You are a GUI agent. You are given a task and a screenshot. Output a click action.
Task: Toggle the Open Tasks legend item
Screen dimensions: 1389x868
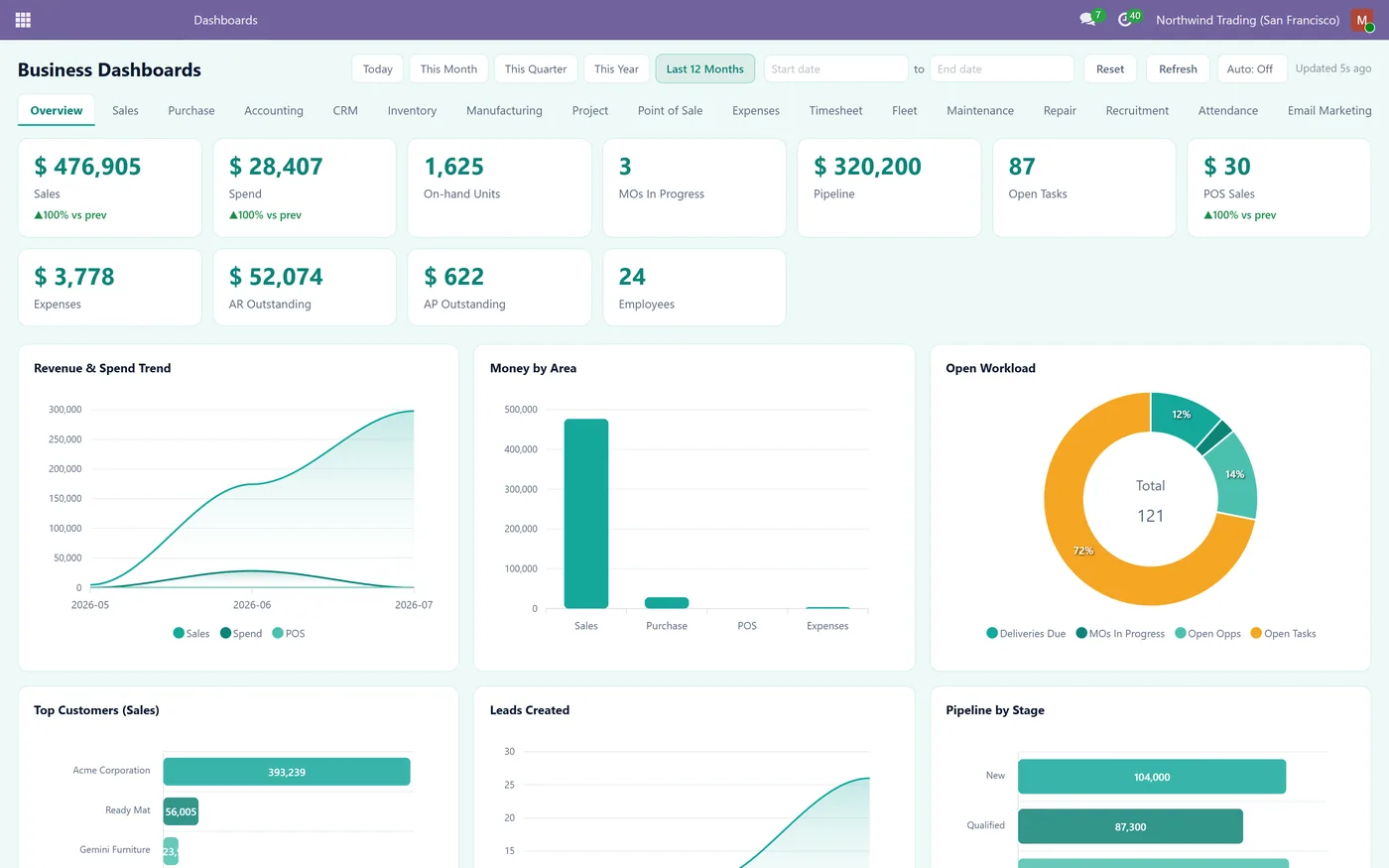click(x=1283, y=633)
